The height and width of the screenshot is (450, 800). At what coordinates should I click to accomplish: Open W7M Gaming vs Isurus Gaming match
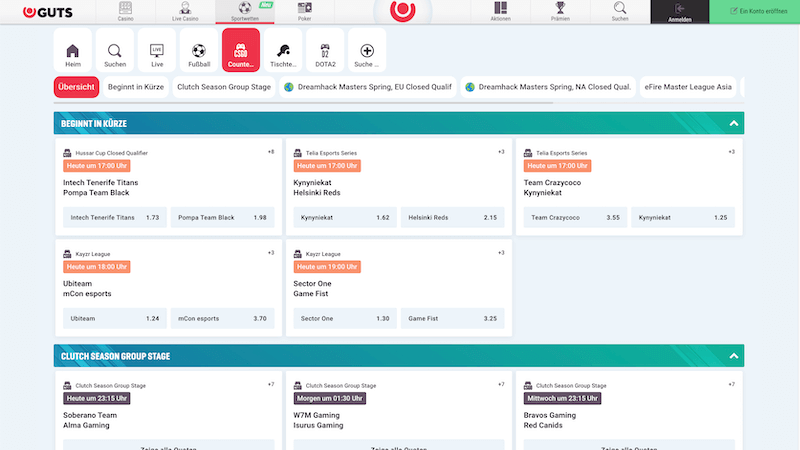[318, 420]
